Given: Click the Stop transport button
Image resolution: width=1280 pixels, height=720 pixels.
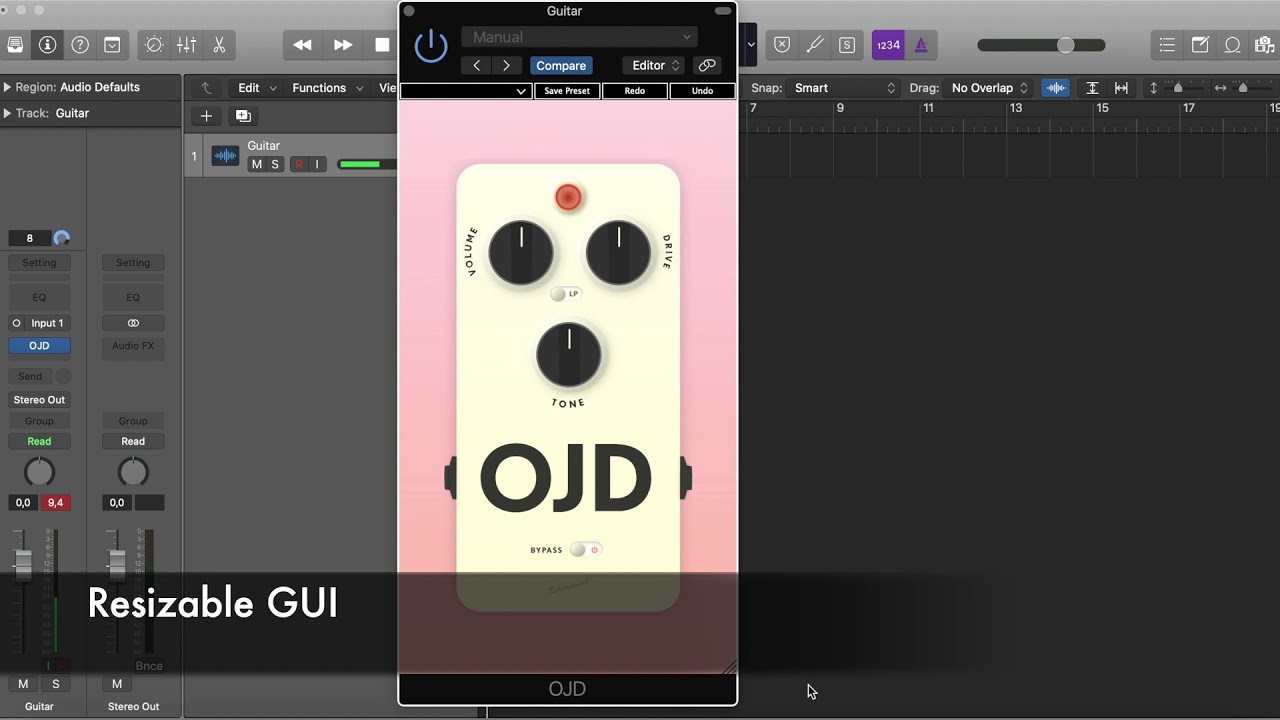Looking at the screenshot, I should (x=381, y=45).
